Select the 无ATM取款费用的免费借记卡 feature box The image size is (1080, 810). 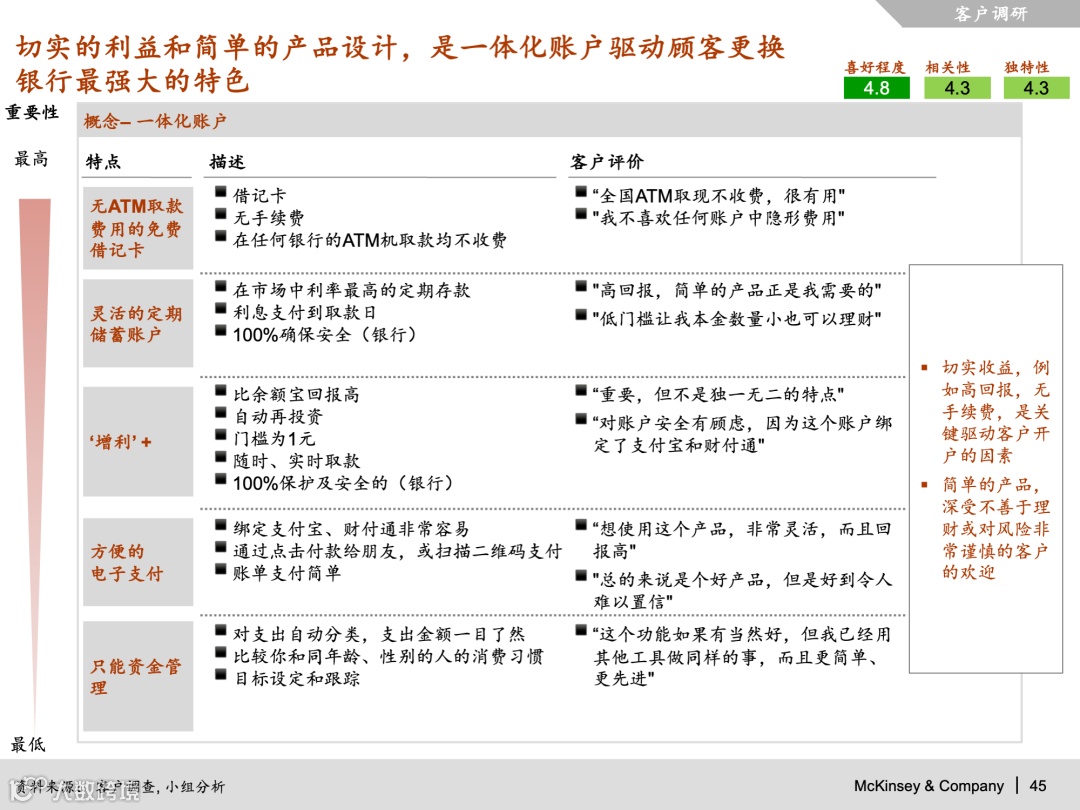click(138, 228)
